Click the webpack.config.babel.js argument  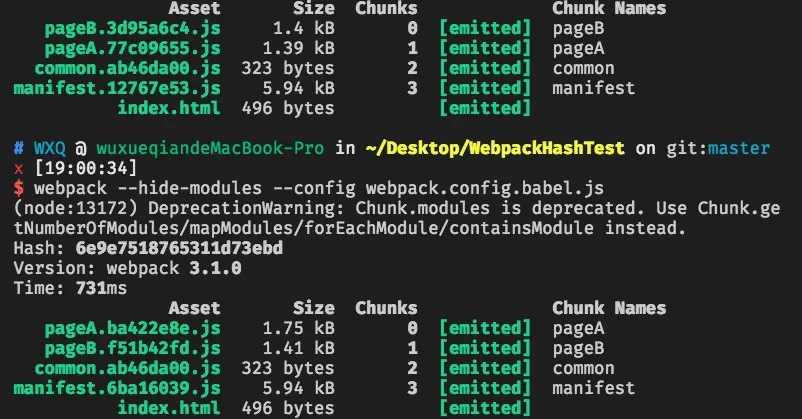point(485,188)
